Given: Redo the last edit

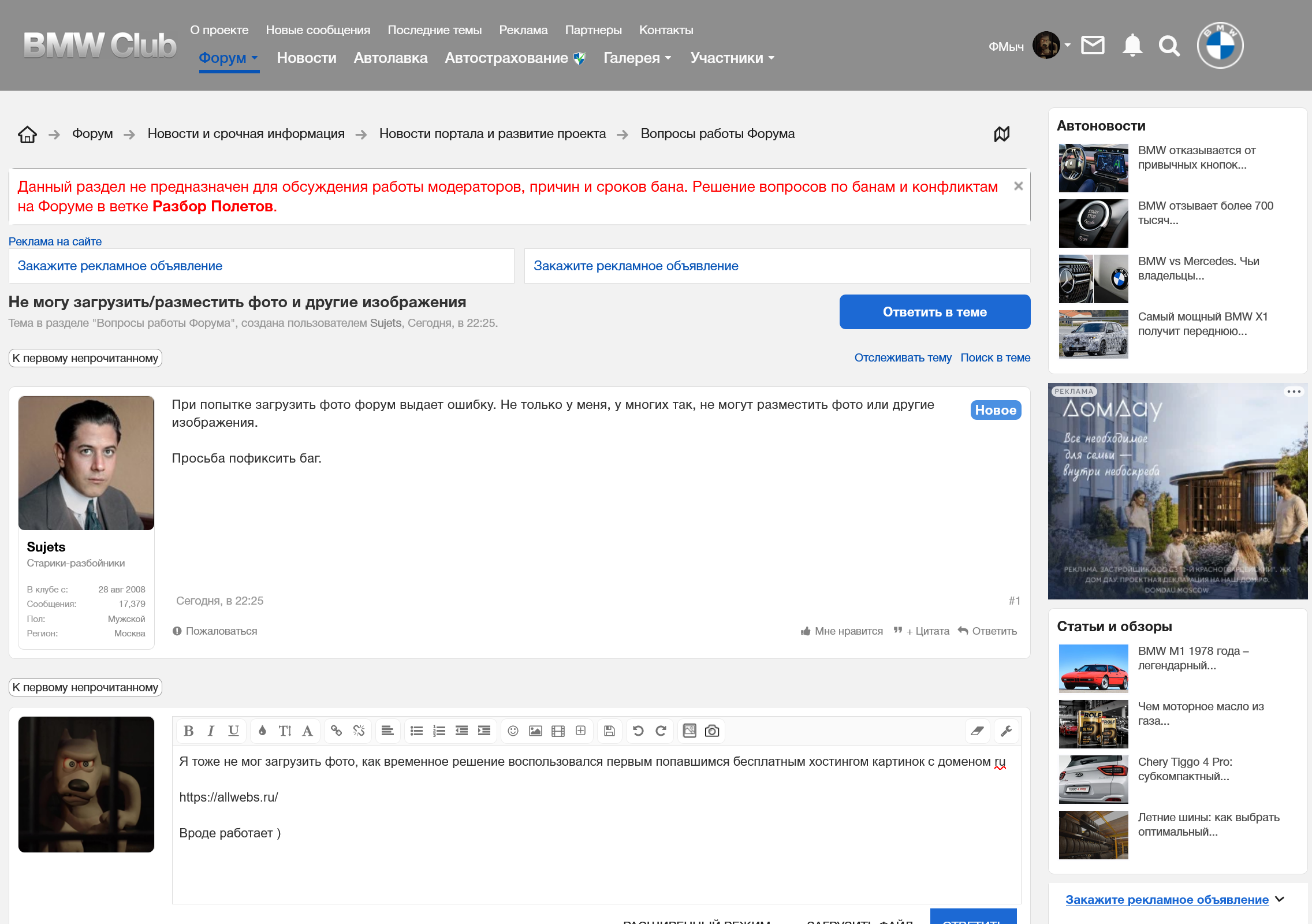Looking at the screenshot, I should pyautogui.click(x=661, y=731).
